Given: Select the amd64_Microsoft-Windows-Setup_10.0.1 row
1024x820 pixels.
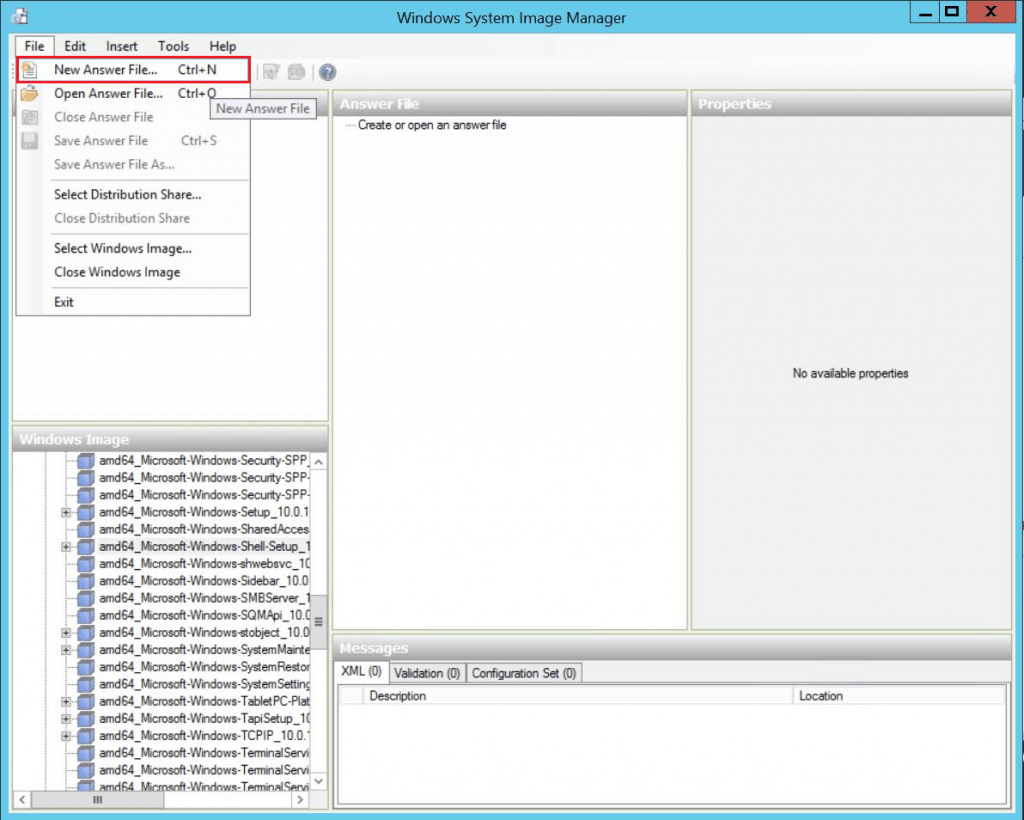Looking at the screenshot, I should [204, 512].
